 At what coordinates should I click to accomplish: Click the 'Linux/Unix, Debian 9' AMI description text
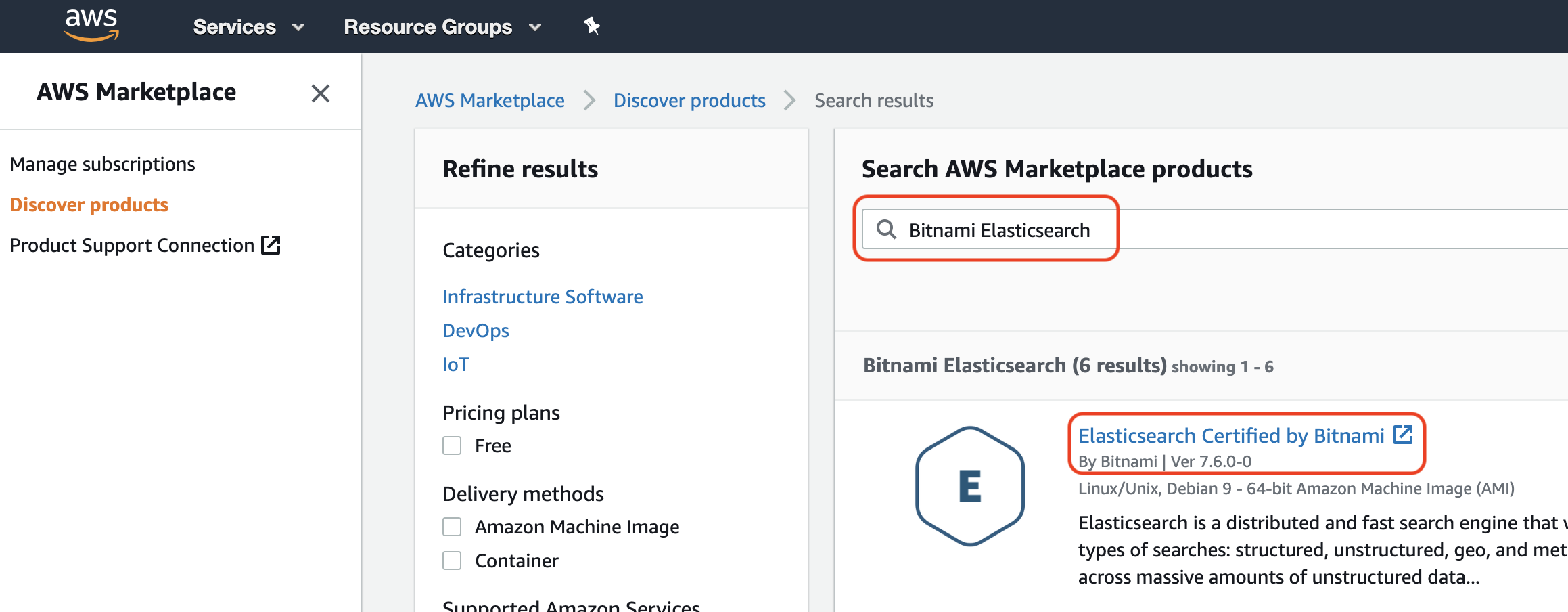point(1296,489)
